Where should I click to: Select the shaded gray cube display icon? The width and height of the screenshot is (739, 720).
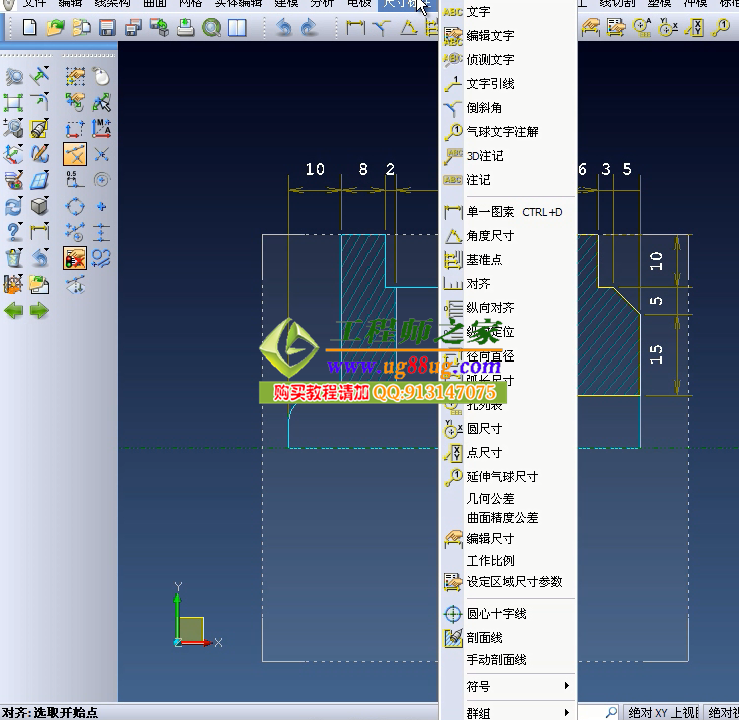coord(39,206)
